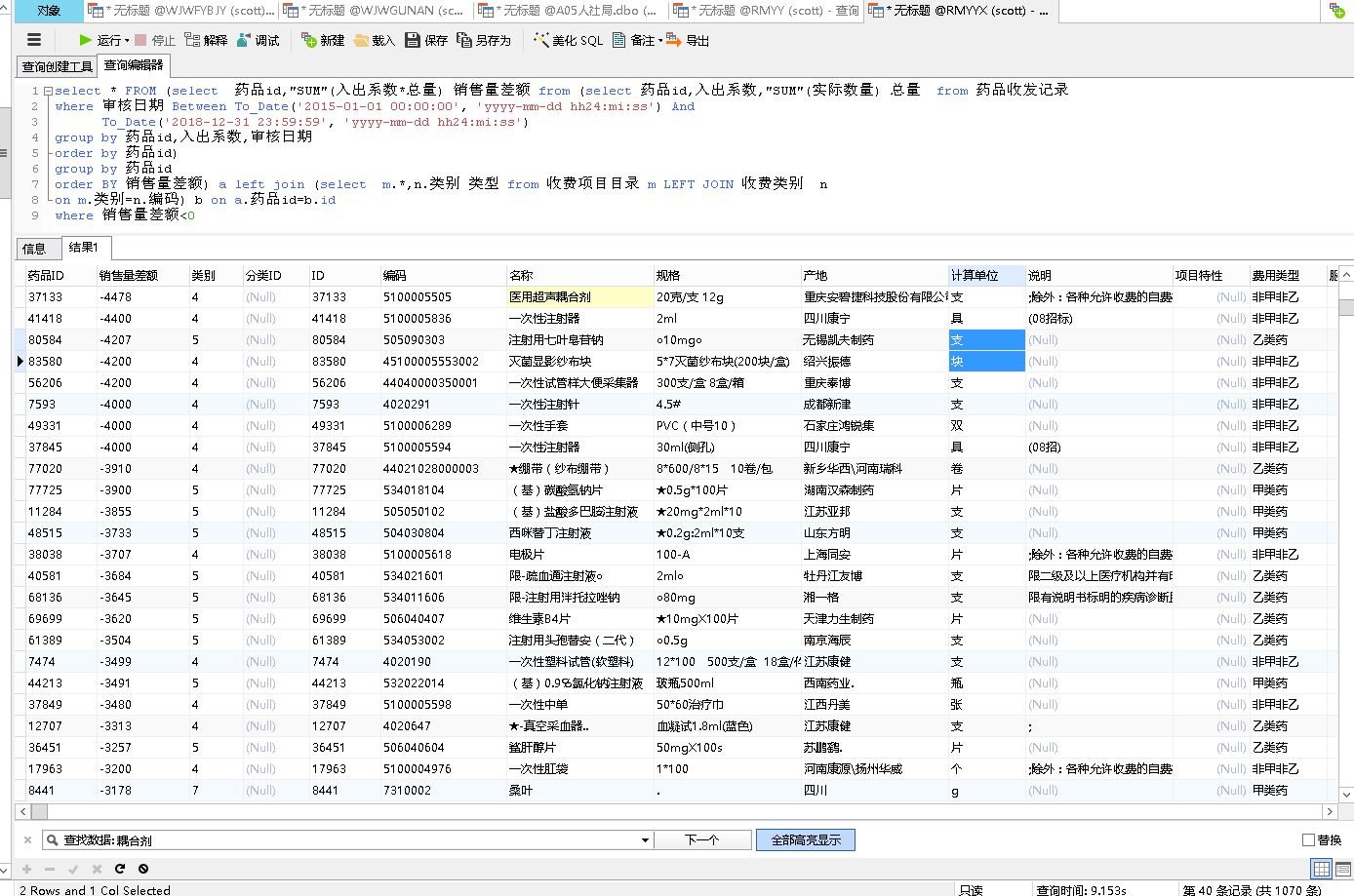Click the 查询时间: 9.153s status entry

[1081, 889]
